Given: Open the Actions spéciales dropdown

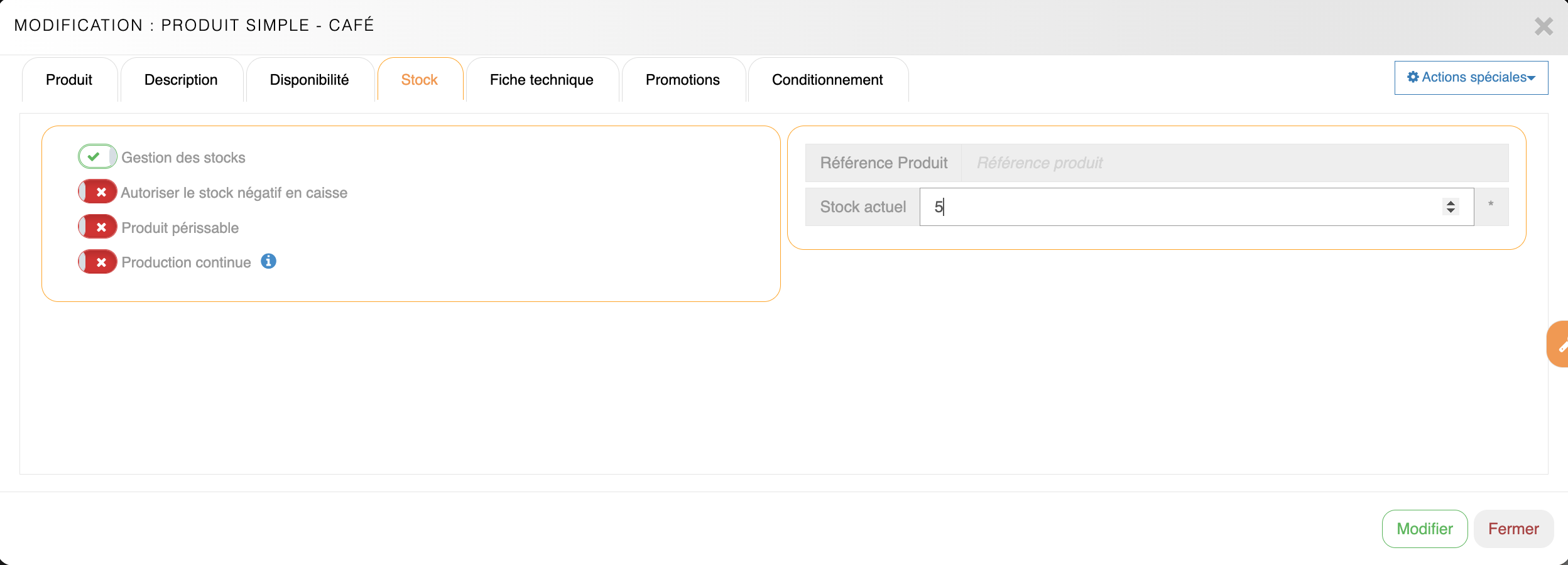Looking at the screenshot, I should (1471, 78).
